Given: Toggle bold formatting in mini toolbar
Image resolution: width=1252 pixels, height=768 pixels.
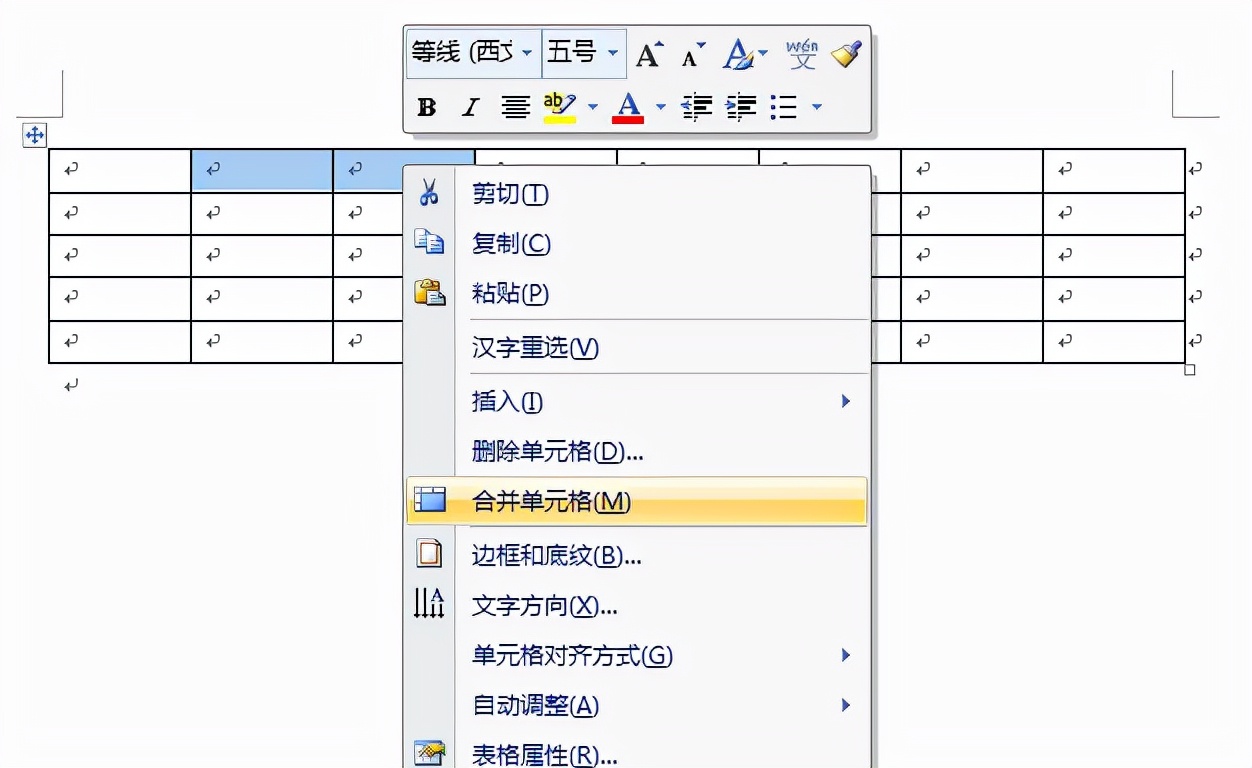Looking at the screenshot, I should (427, 107).
